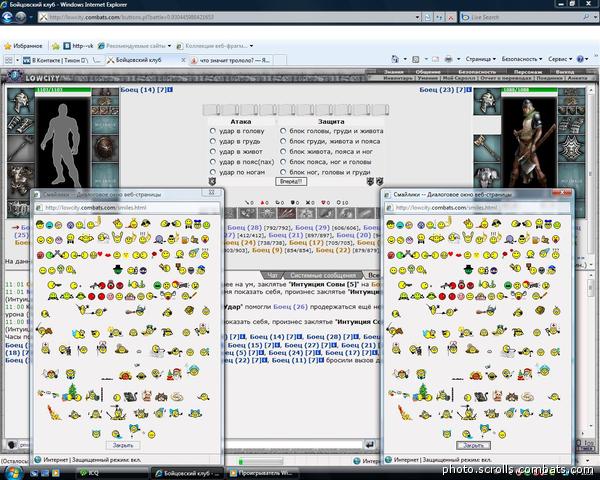Open the Безопасность dropdown in IE command bar
This screenshot has height=480, width=600.
(522, 59)
